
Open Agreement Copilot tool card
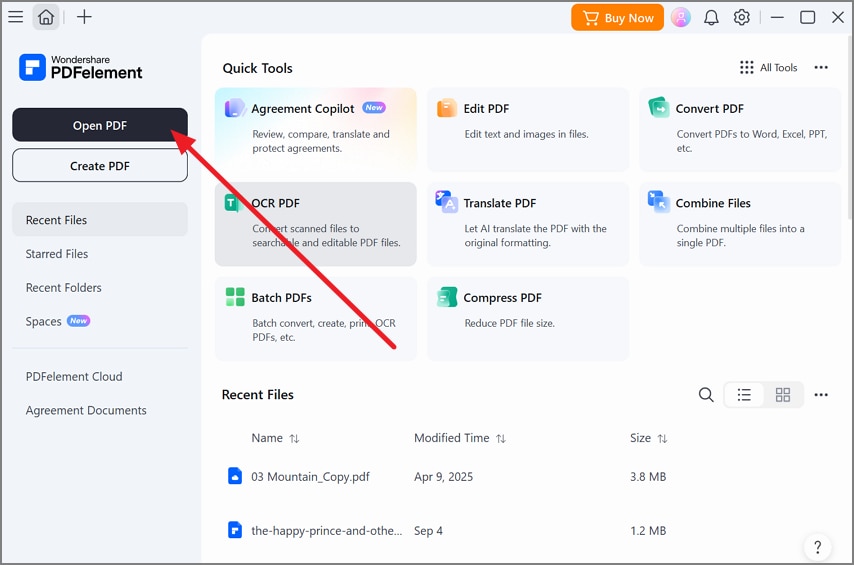[316, 130]
